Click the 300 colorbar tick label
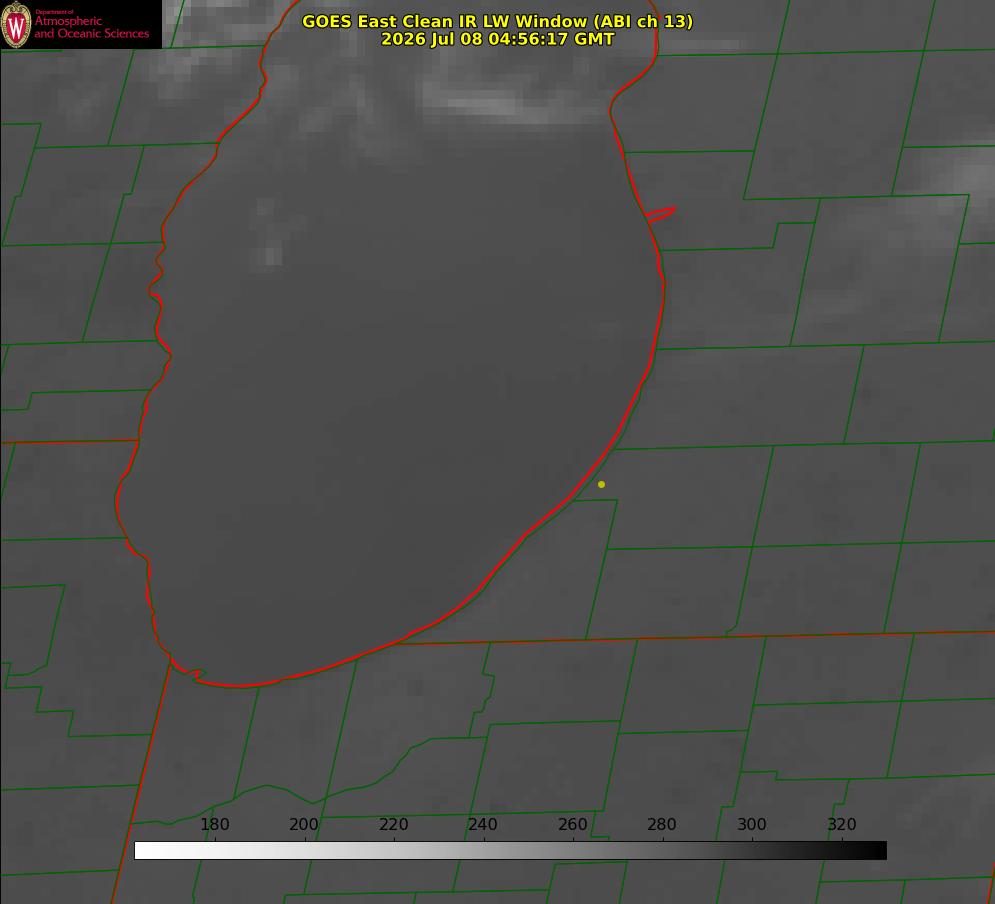 [x=752, y=824]
